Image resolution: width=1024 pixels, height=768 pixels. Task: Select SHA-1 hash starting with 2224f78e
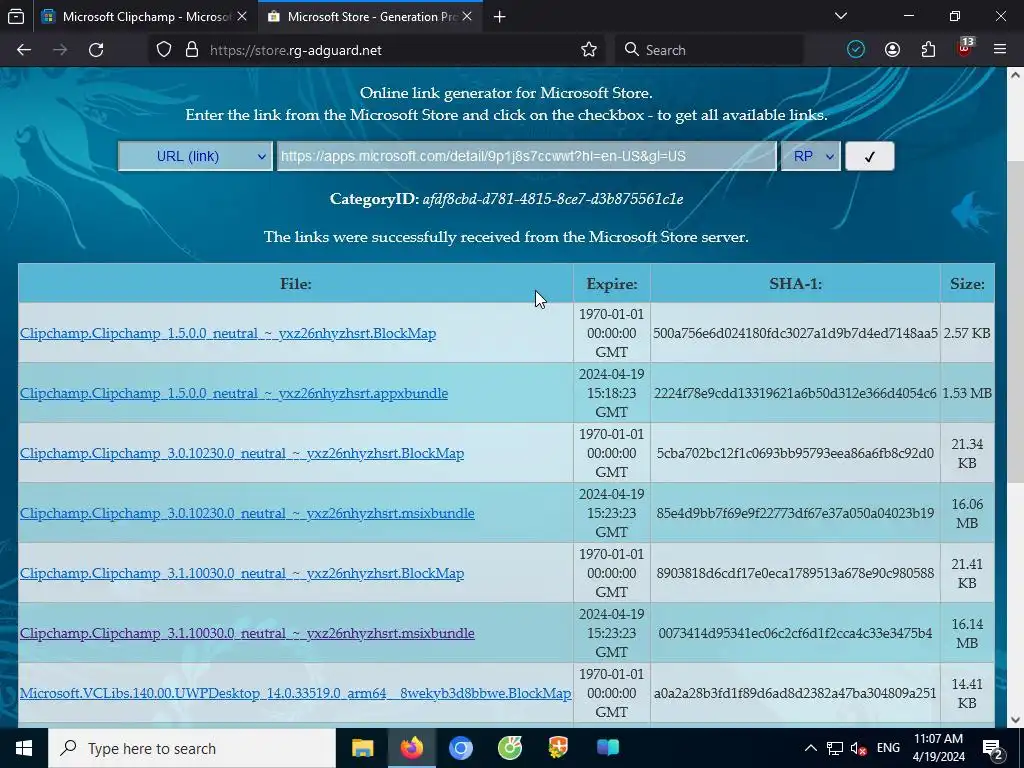pyautogui.click(x=795, y=393)
